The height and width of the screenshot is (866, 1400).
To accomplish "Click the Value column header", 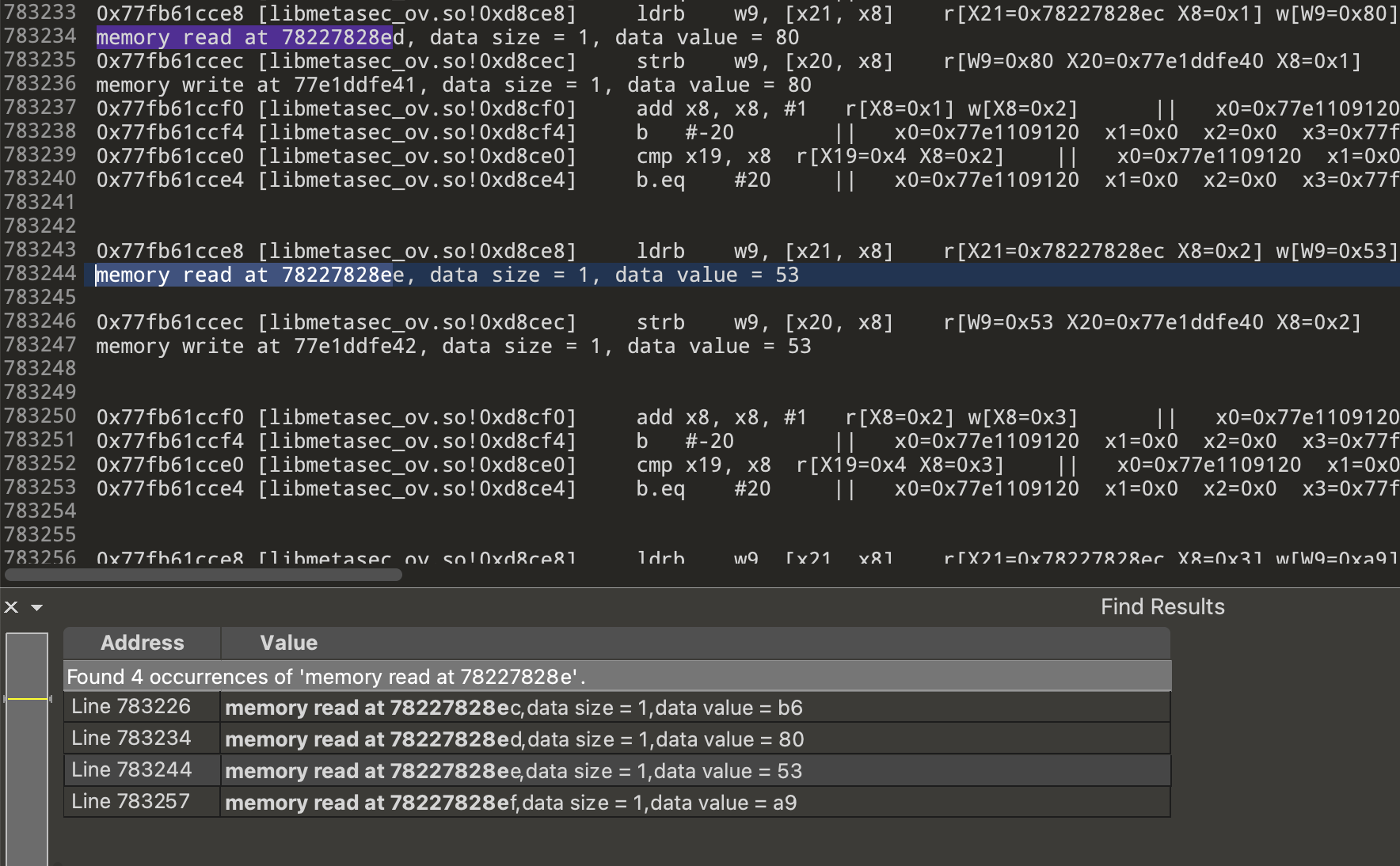I will (288, 643).
